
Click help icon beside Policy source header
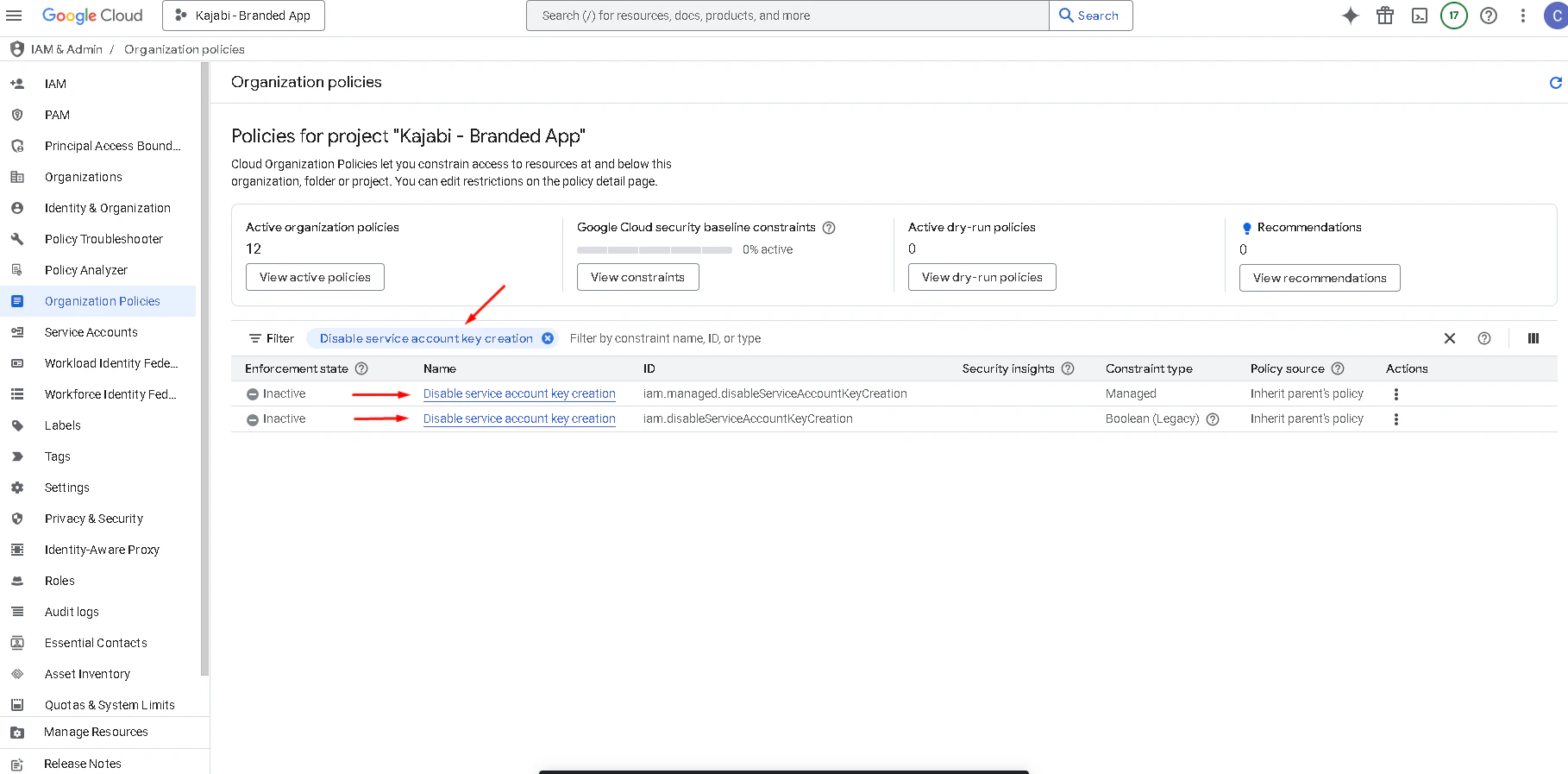tap(1338, 368)
